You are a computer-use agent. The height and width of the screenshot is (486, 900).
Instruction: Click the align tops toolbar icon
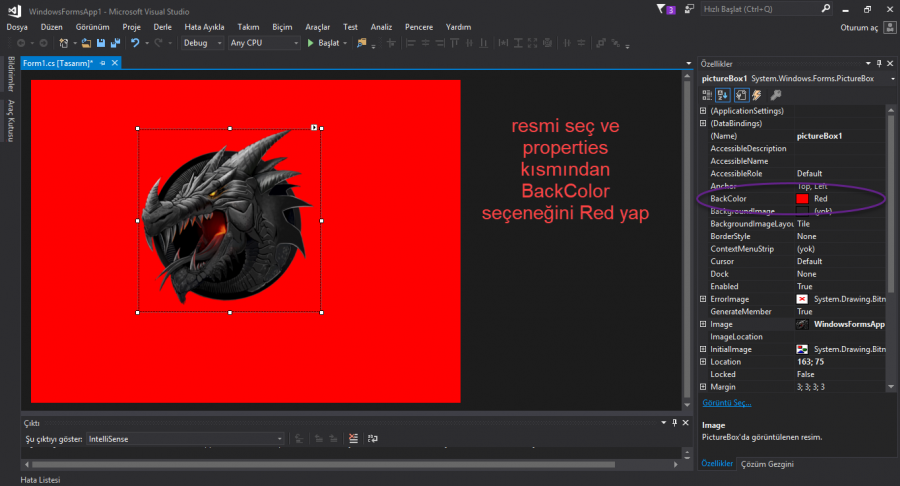coord(455,43)
